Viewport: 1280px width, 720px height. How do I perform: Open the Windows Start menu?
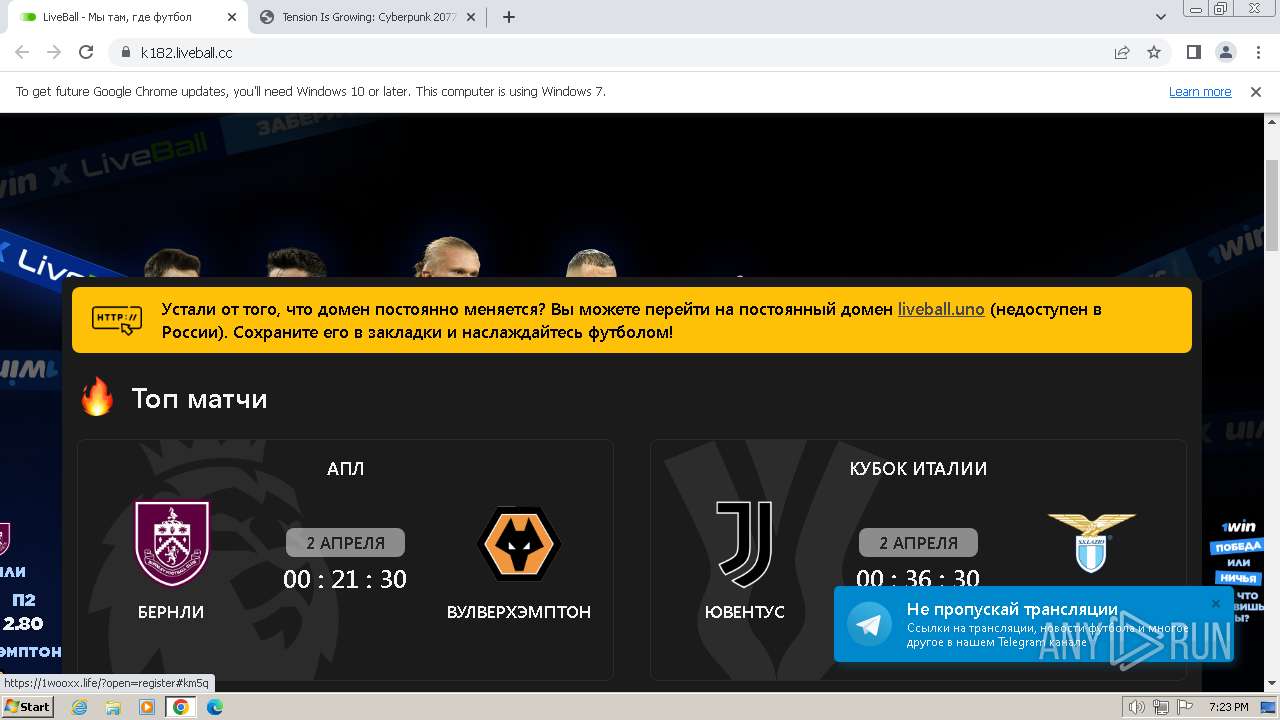[28, 707]
